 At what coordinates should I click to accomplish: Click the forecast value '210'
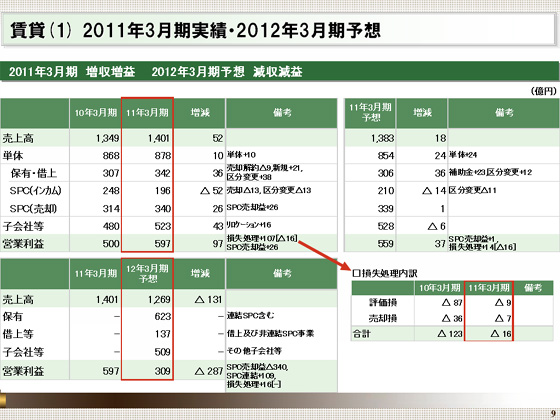(386, 191)
